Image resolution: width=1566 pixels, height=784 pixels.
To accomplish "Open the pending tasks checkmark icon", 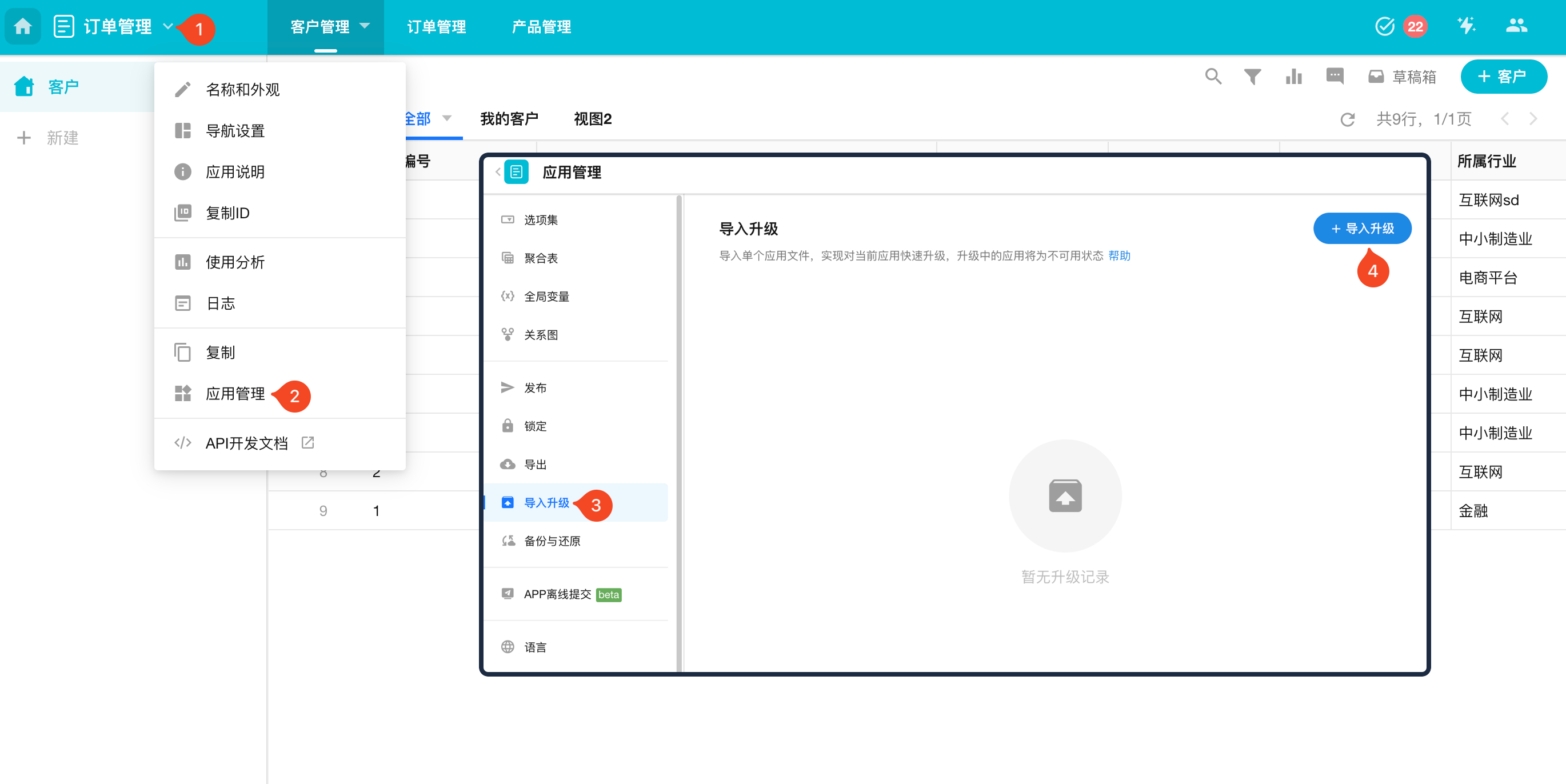I will coord(1384,26).
